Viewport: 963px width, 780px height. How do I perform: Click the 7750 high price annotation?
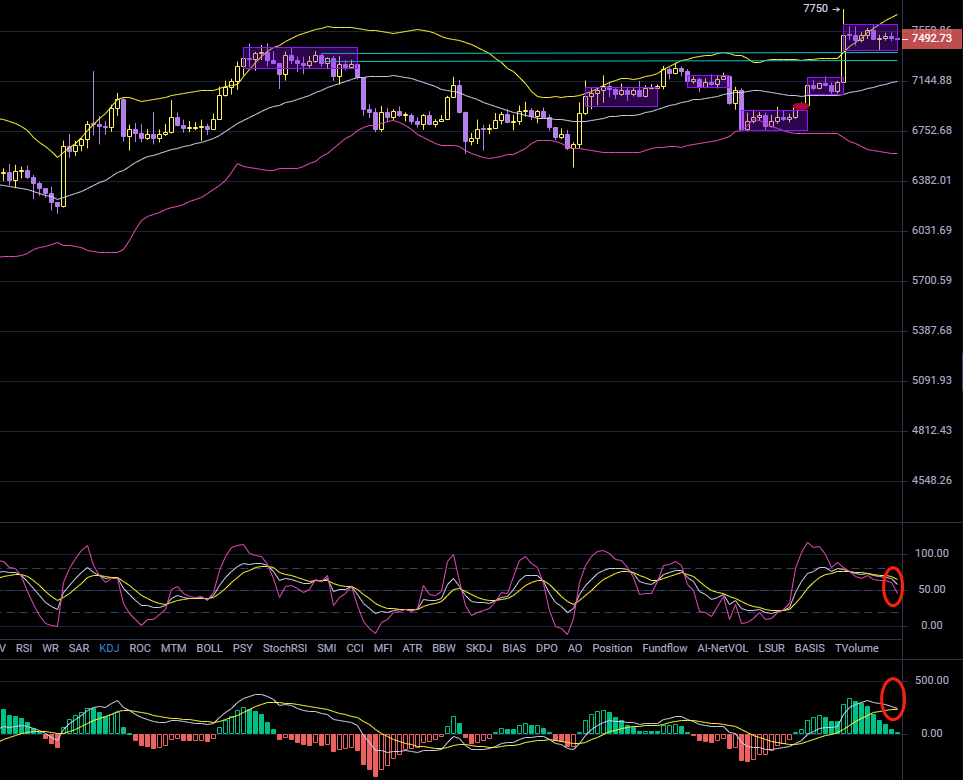tap(815, 8)
